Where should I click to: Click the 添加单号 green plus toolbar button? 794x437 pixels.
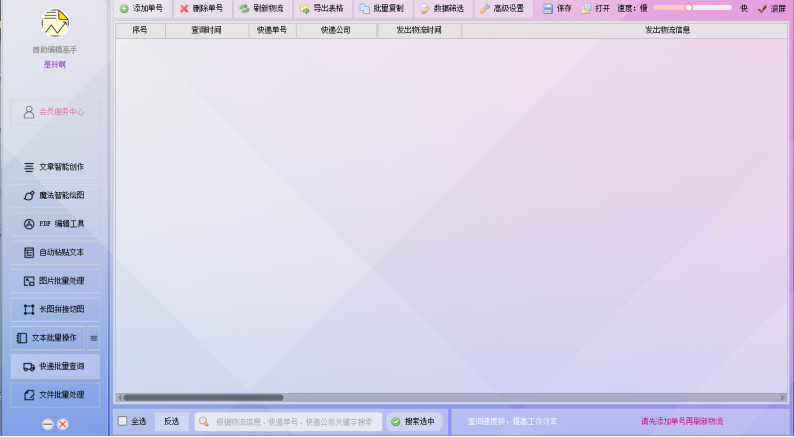(x=142, y=9)
